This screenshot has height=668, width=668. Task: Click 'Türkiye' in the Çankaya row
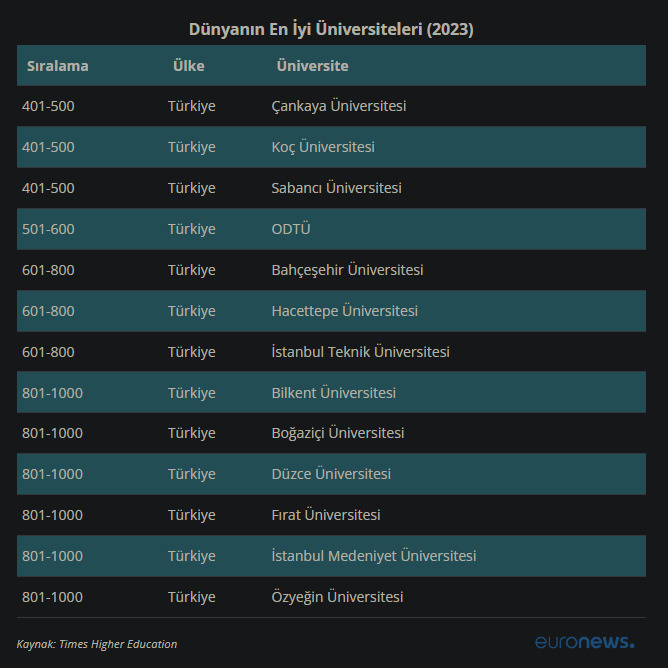[x=192, y=106]
